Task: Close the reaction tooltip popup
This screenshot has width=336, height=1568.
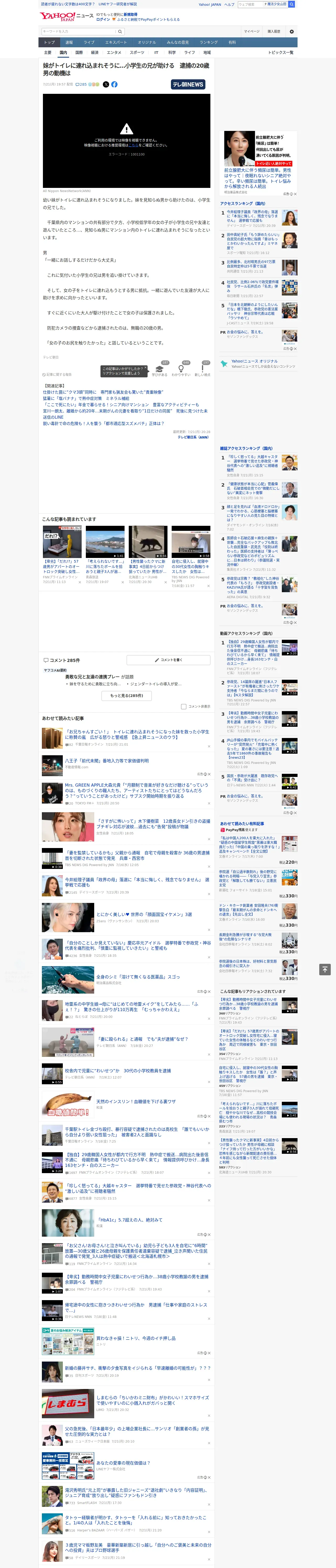Action: [x=145, y=368]
